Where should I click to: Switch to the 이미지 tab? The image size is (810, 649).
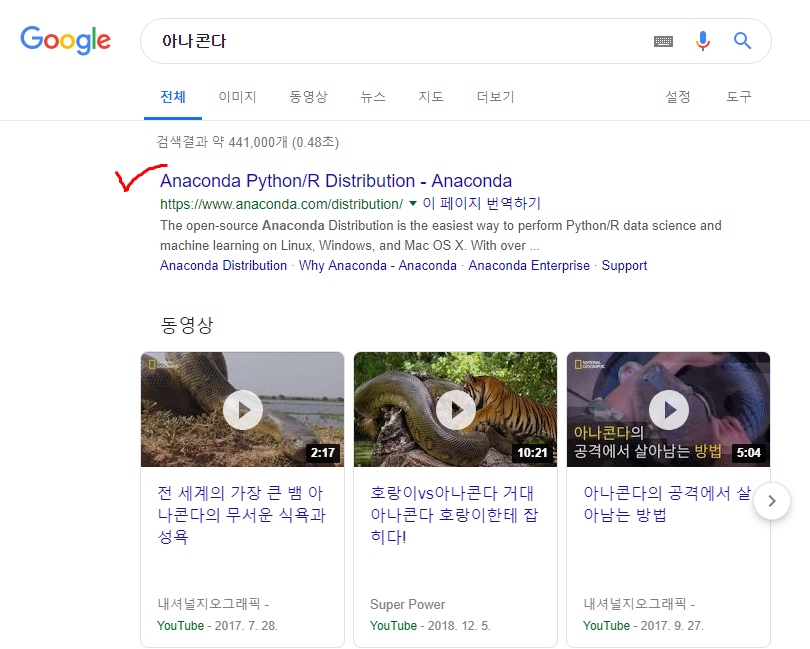237,97
